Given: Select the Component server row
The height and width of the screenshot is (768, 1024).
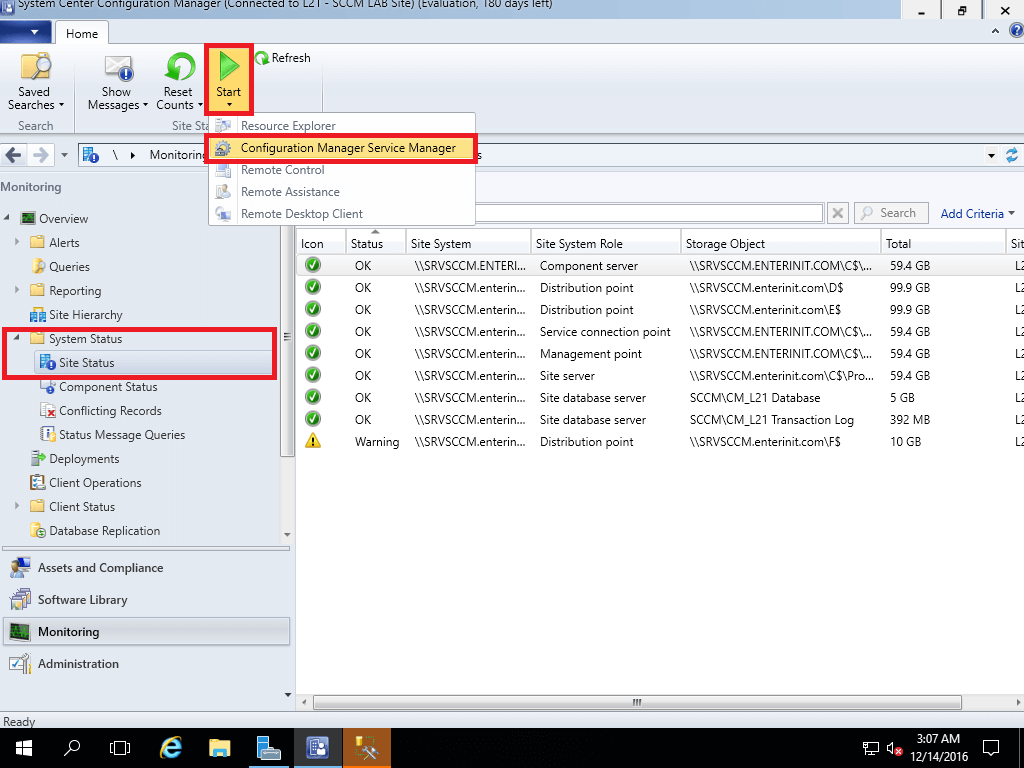Looking at the screenshot, I should (x=660, y=266).
